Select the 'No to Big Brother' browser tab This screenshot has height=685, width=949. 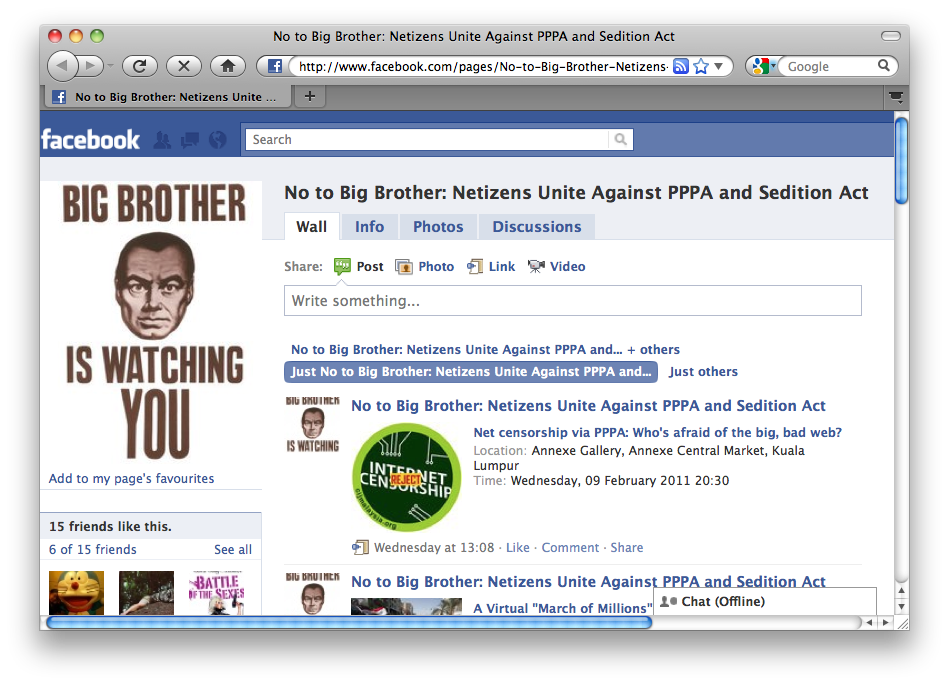pyautogui.click(x=167, y=97)
